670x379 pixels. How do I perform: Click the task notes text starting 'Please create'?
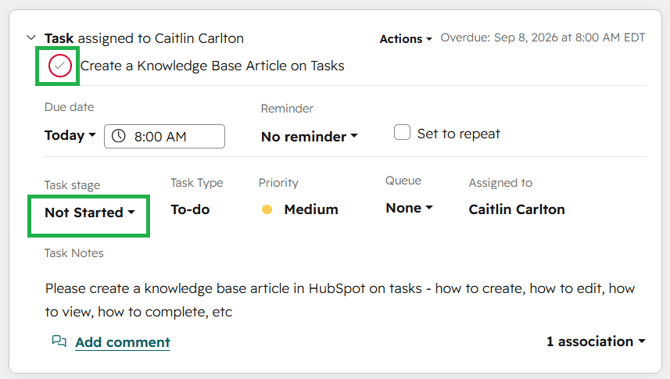click(x=340, y=300)
